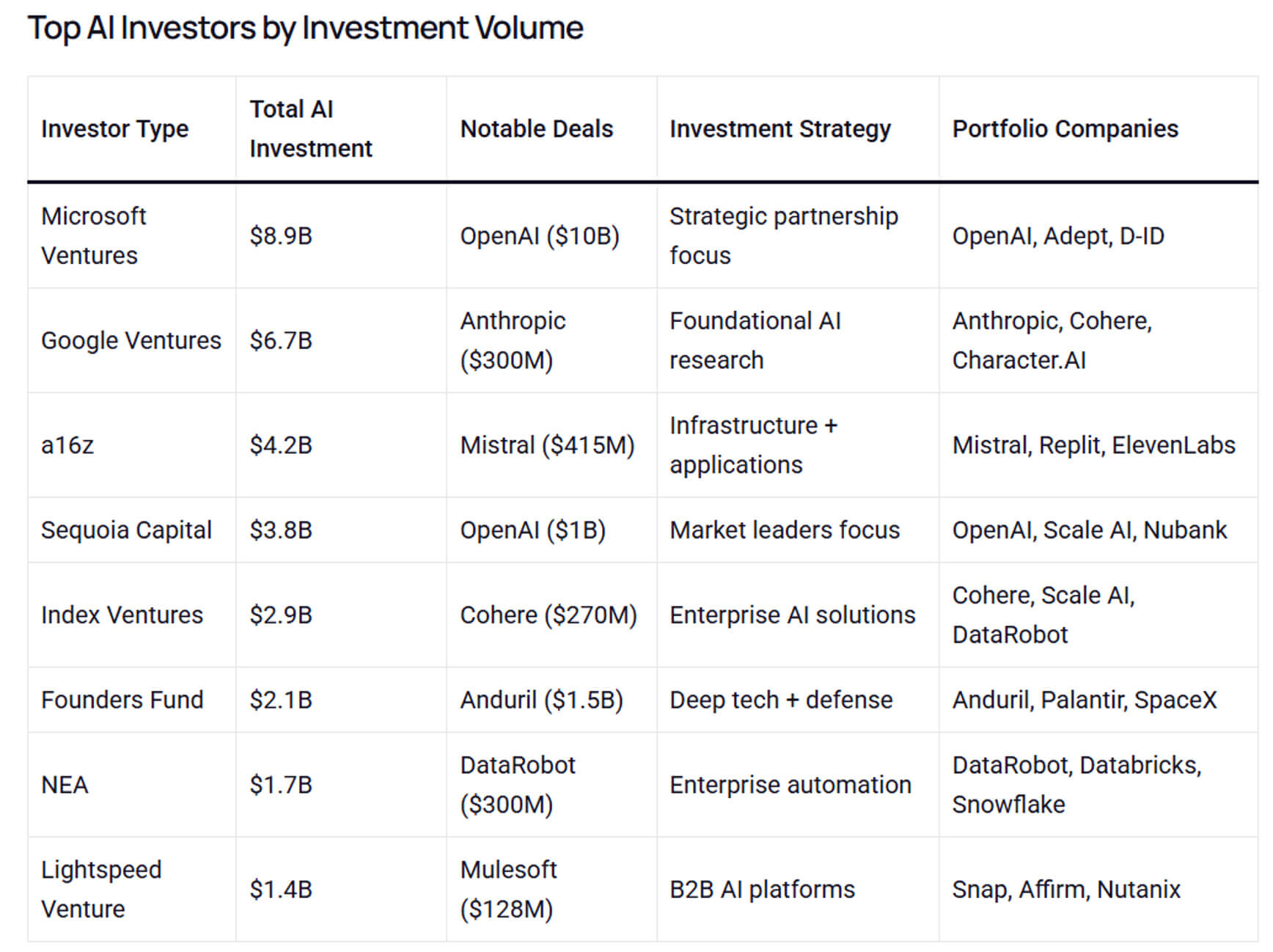Viewport: 1273px width, 952px height.
Task: Click the 'Sequoia Capital' investor cell
Action: click(126, 530)
